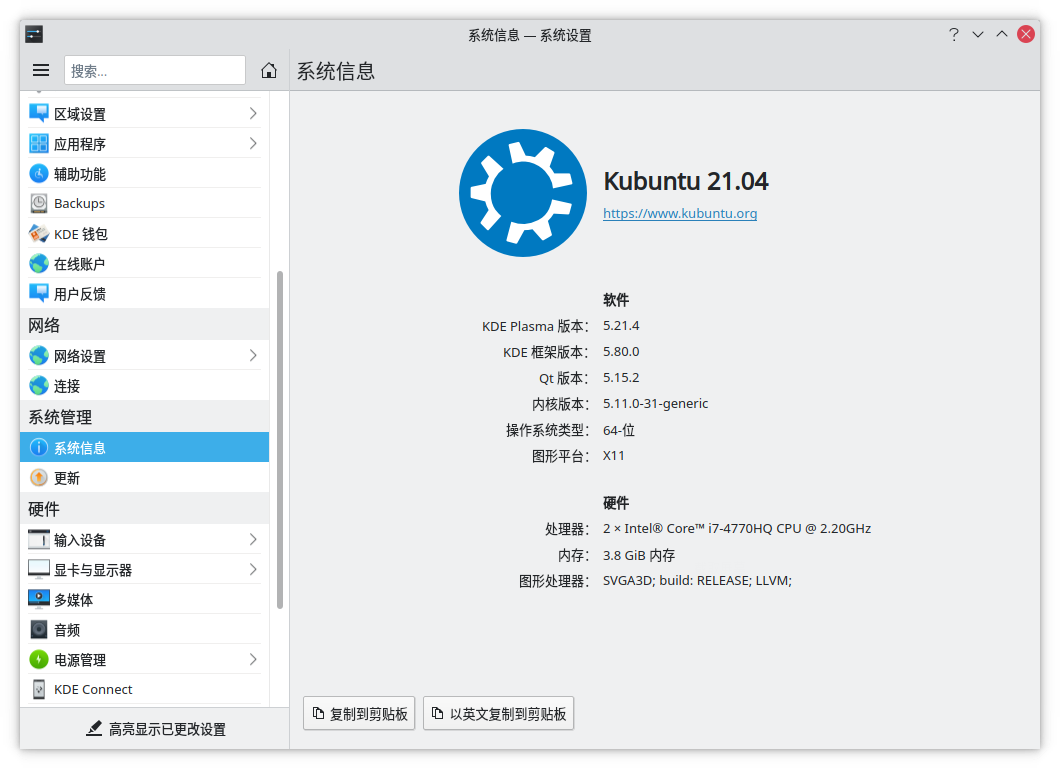Click the SVGA3D graphics processor value
Image resolution: width=1060 pixels, height=769 pixels.
coord(698,580)
